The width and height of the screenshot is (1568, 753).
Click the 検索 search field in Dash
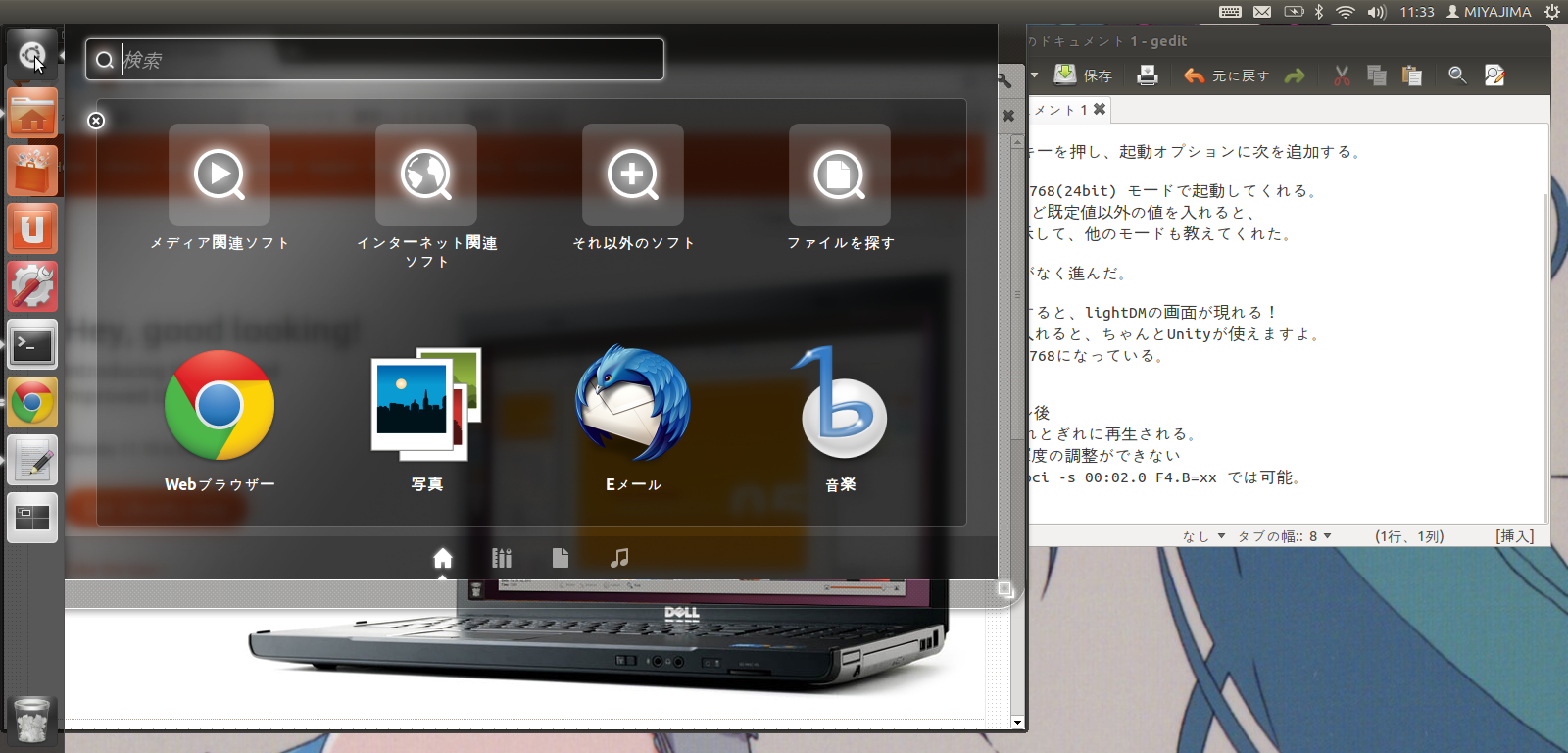pyautogui.click(x=374, y=60)
